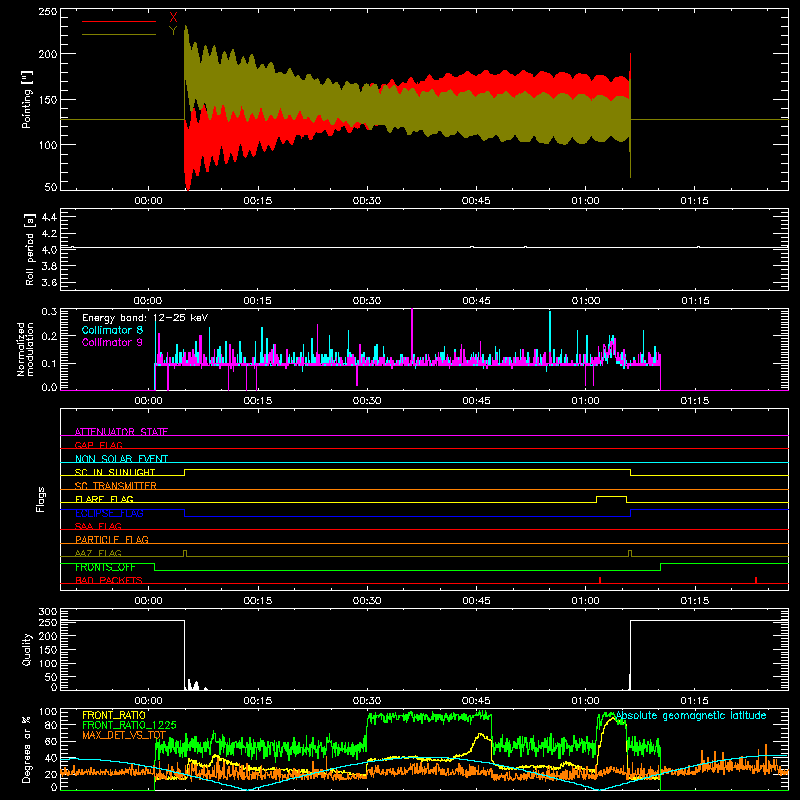Click the Collimator 8 legend entry
The width and height of the screenshot is (800, 800).
pos(112,330)
